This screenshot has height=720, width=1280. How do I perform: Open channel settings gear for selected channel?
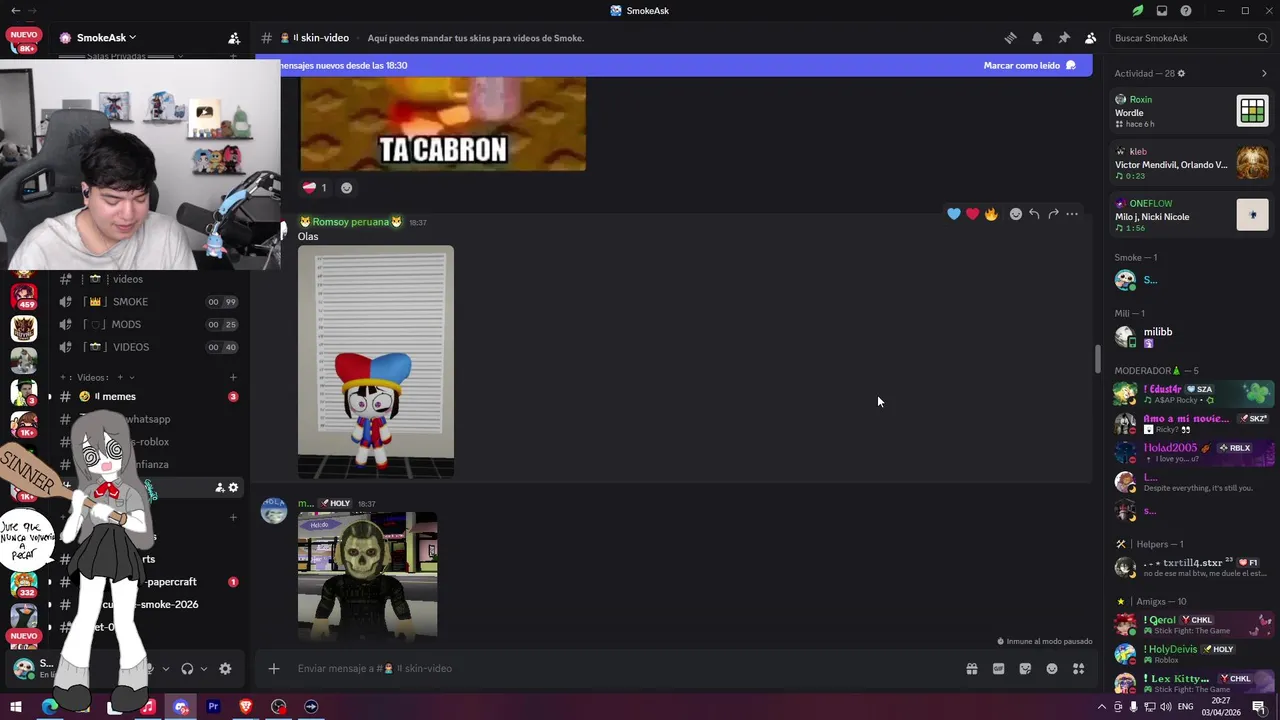234,488
